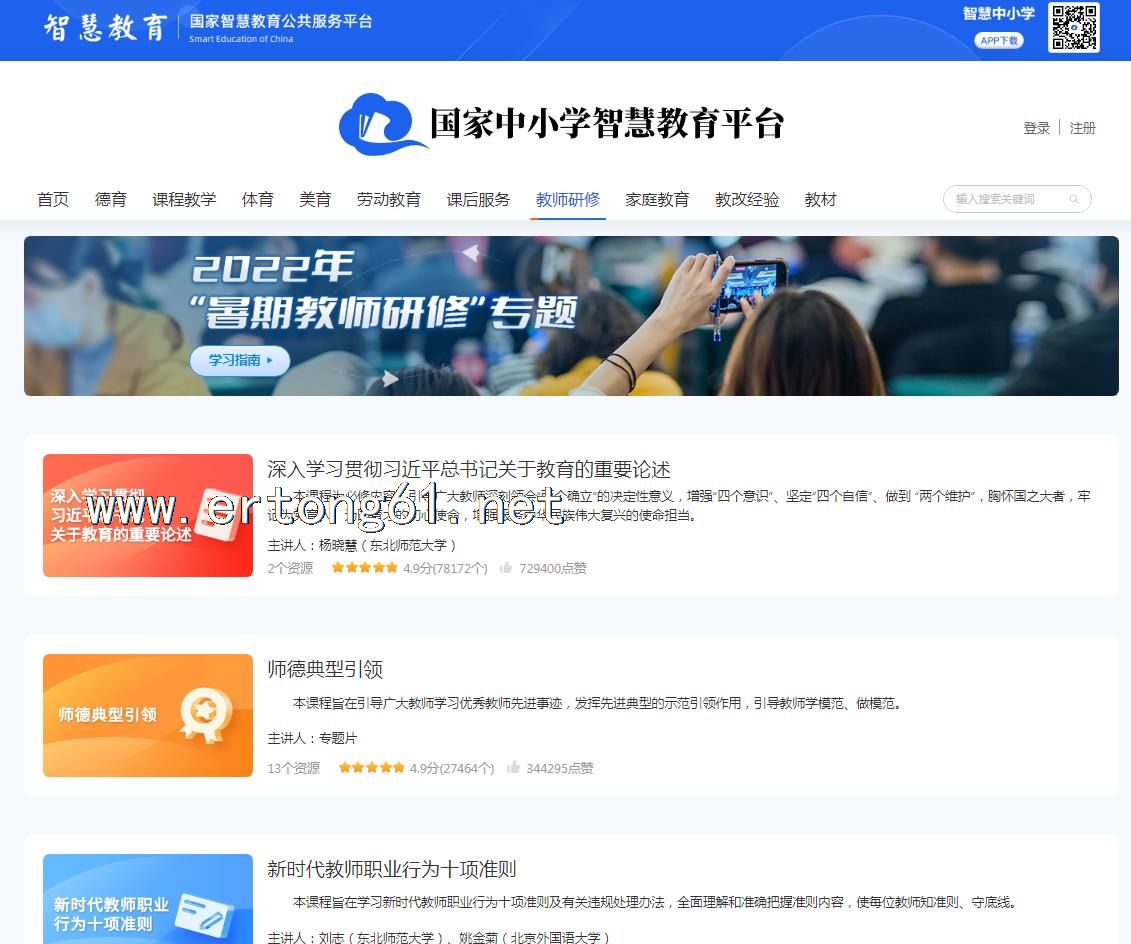Click the 智慧教育 logo at top left
This screenshot has width=1131, height=944.
[x=105, y=27]
